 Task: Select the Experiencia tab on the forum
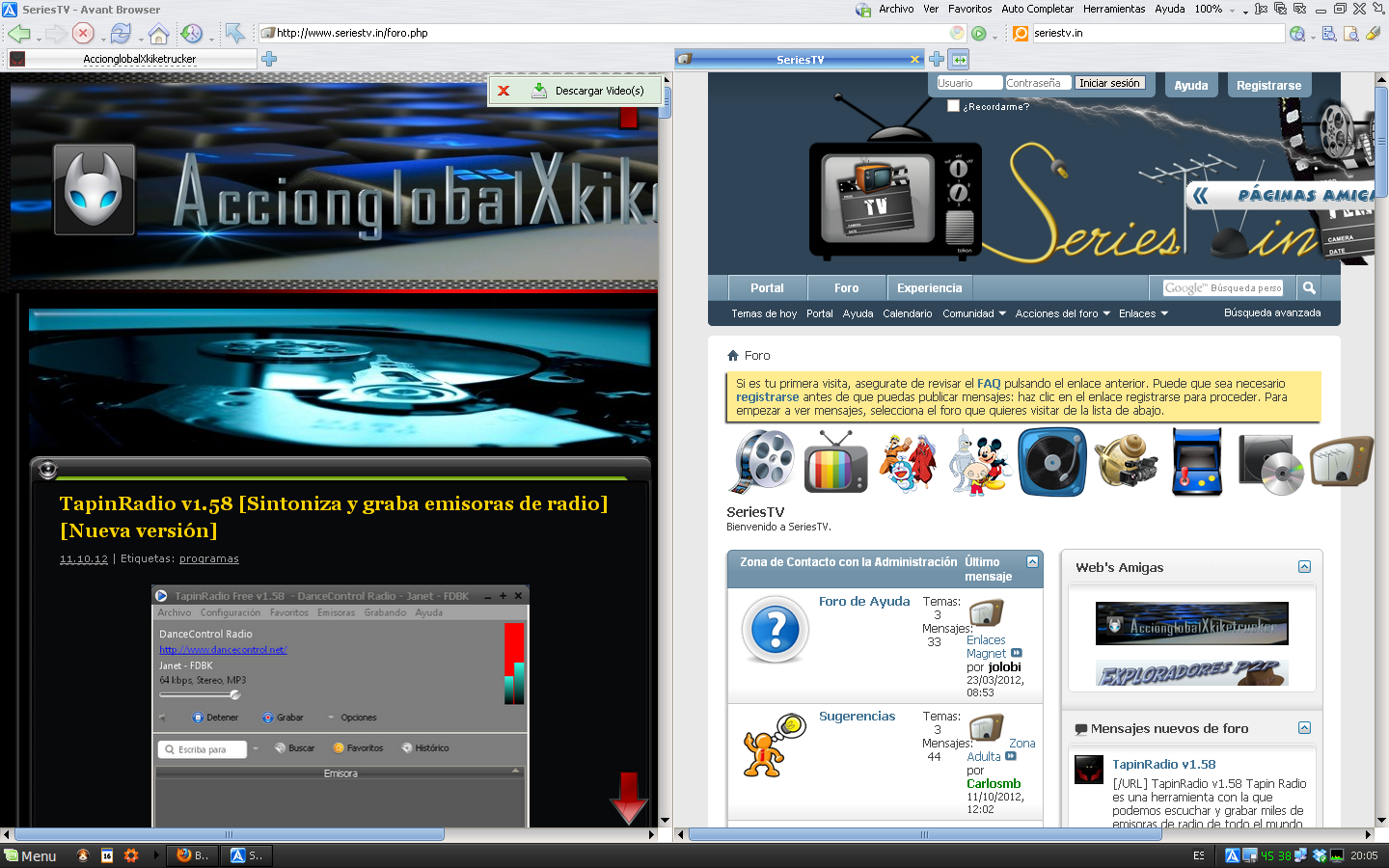pyautogui.click(x=929, y=287)
